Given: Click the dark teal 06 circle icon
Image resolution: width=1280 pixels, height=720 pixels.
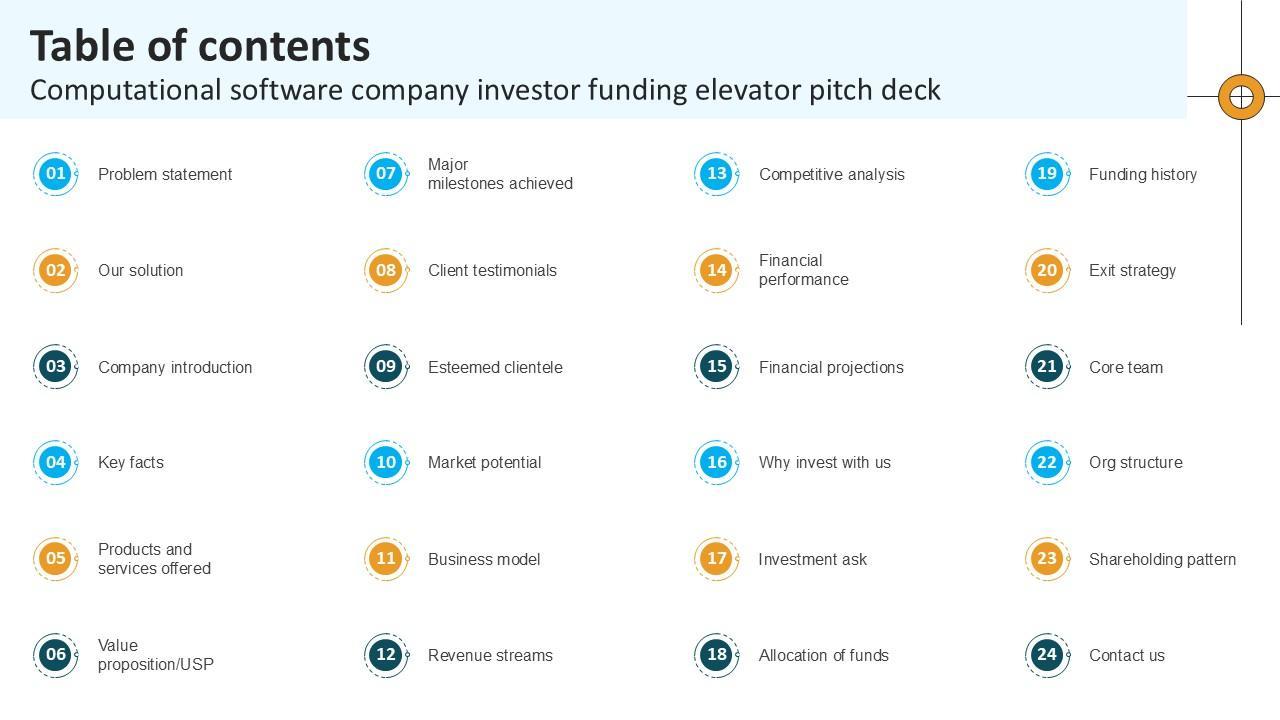Looking at the screenshot, I should click(x=56, y=655).
